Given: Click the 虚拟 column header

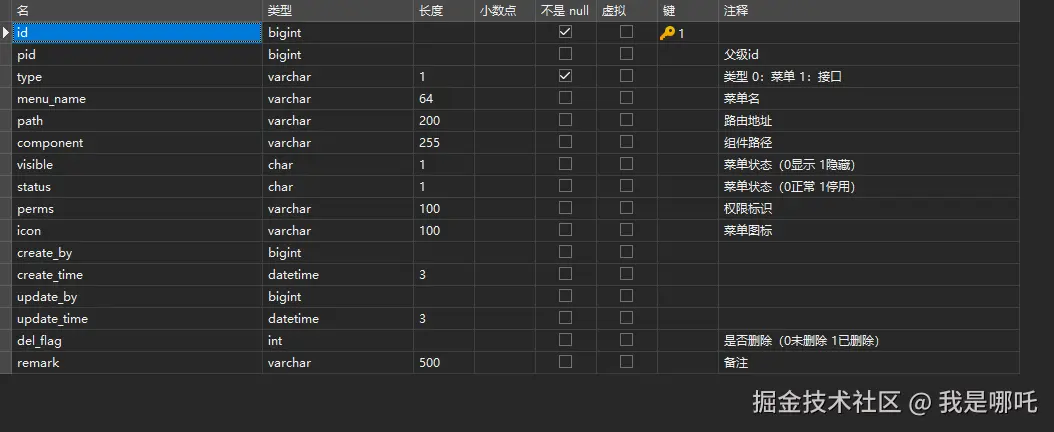Looking at the screenshot, I should (x=627, y=10).
